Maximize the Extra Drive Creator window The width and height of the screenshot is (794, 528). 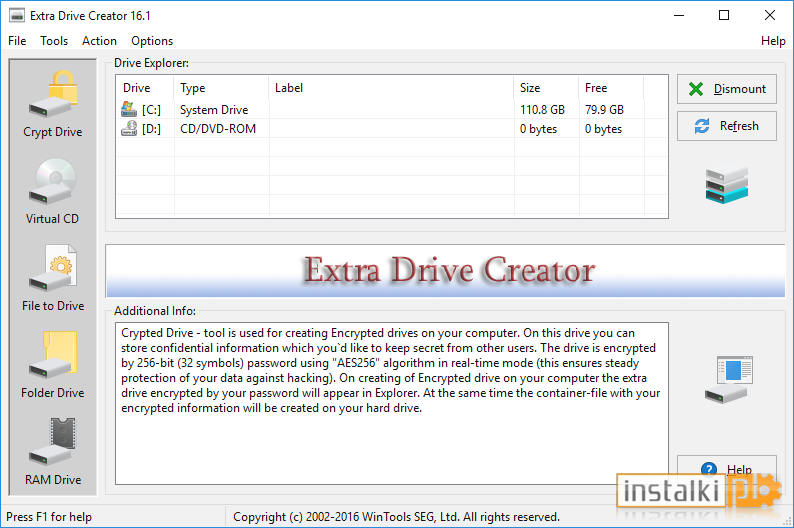pyautogui.click(x=724, y=16)
